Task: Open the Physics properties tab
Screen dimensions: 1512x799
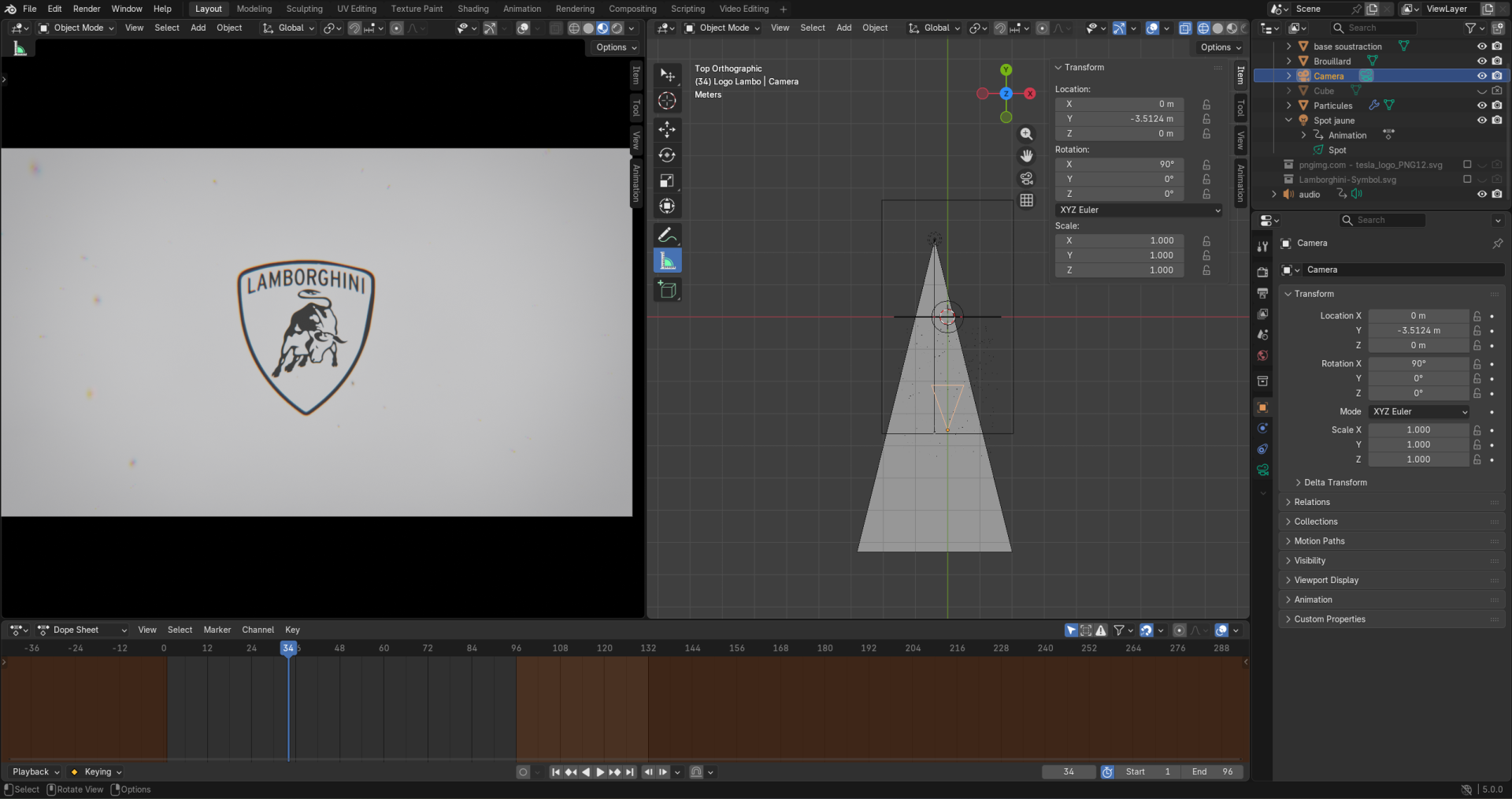Action: (x=1262, y=428)
